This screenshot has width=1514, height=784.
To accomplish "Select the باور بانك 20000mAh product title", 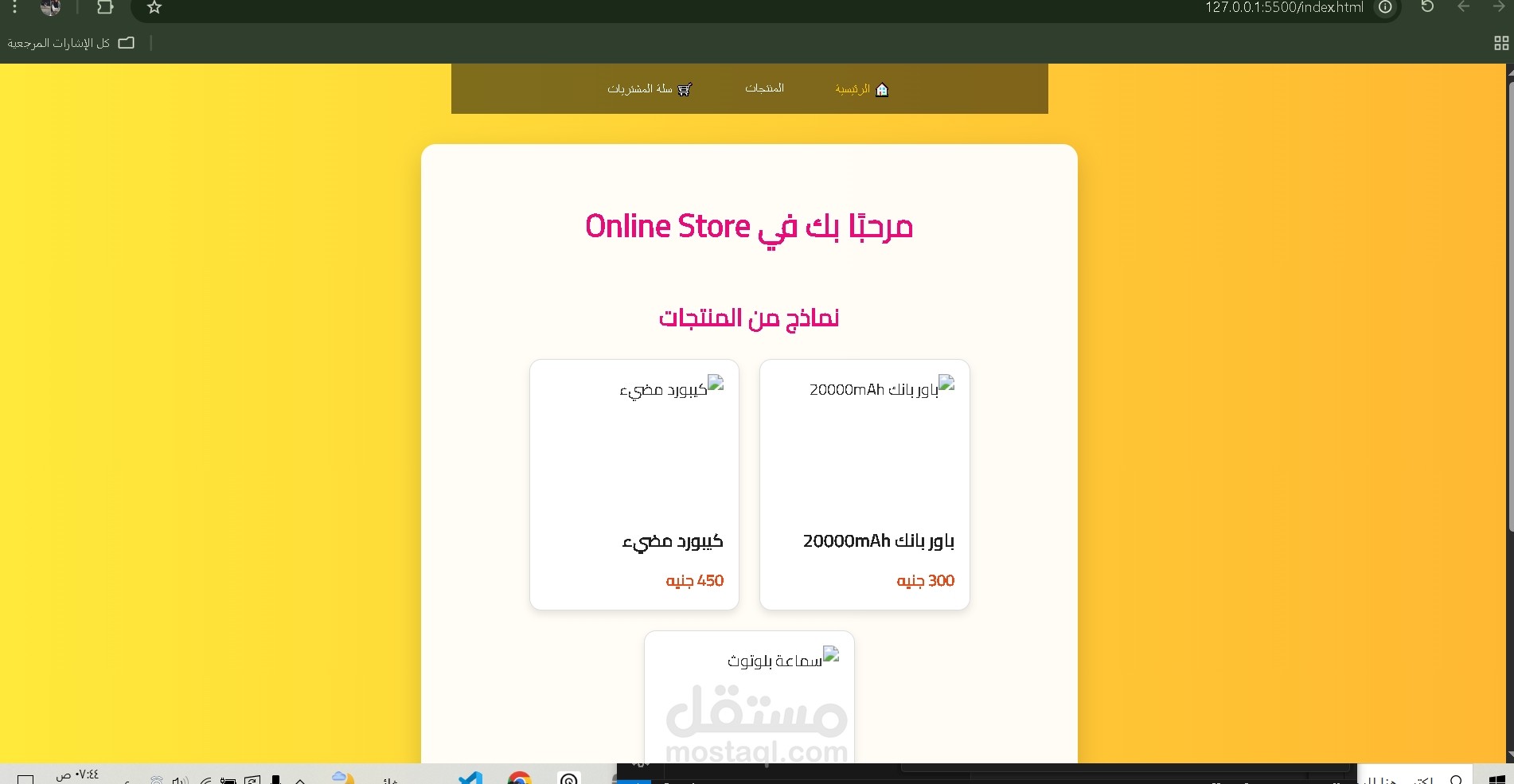I will pos(878,541).
